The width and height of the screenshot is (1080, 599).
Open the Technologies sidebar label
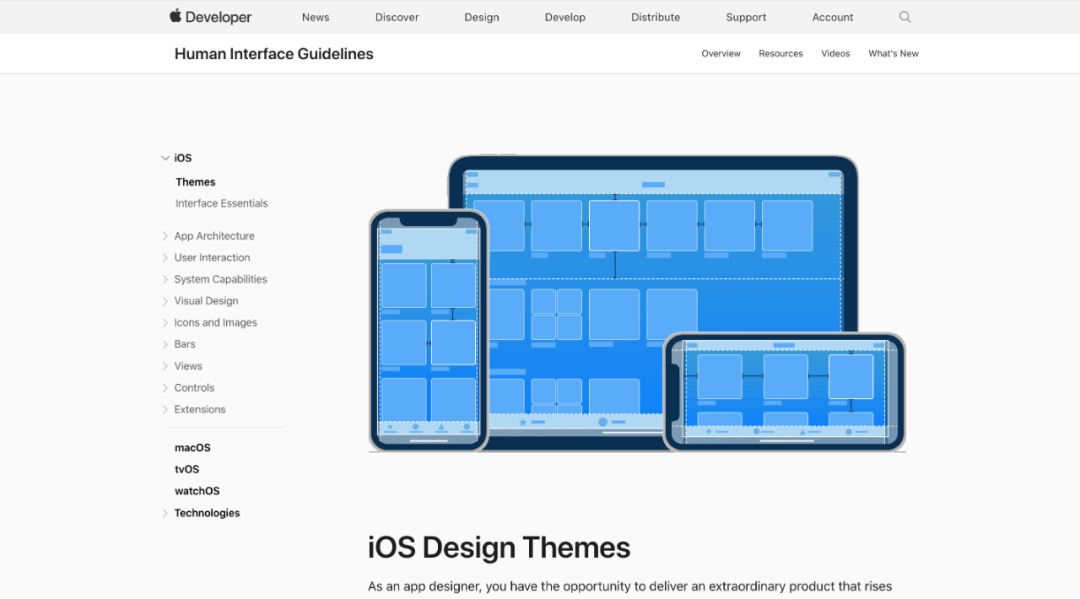(207, 513)
